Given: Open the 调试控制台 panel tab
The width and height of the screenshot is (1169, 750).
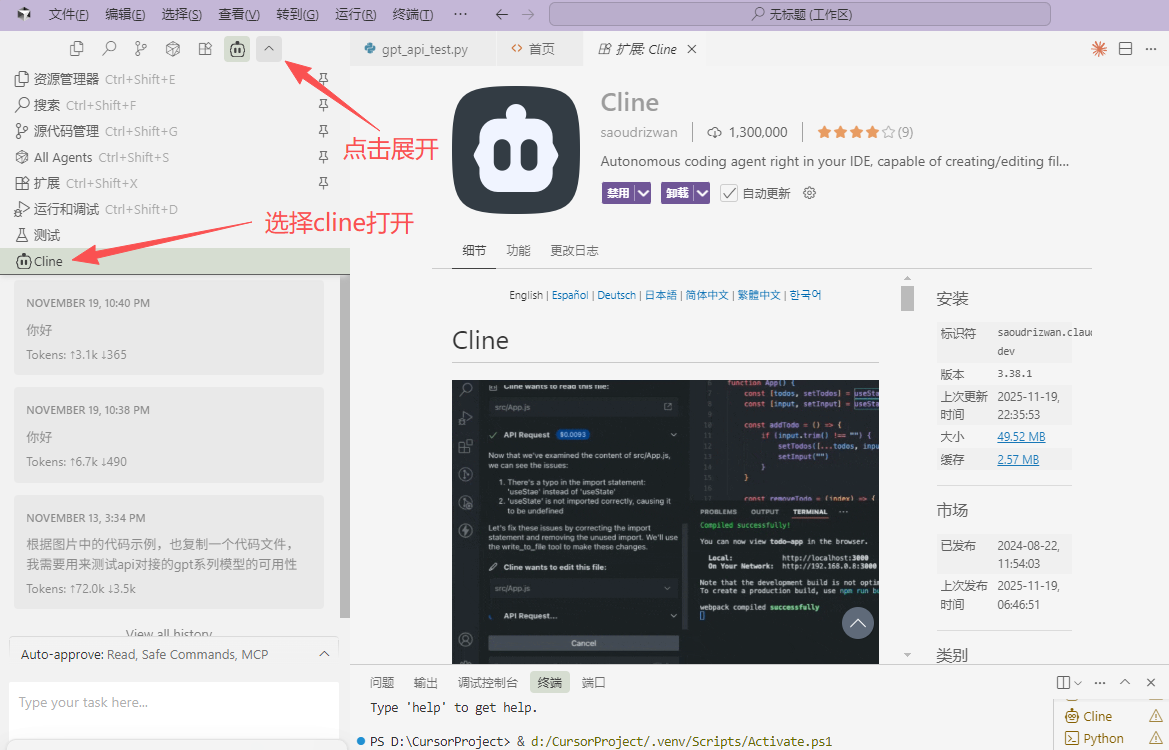Looking at the screenshot, I should [488, 682].
